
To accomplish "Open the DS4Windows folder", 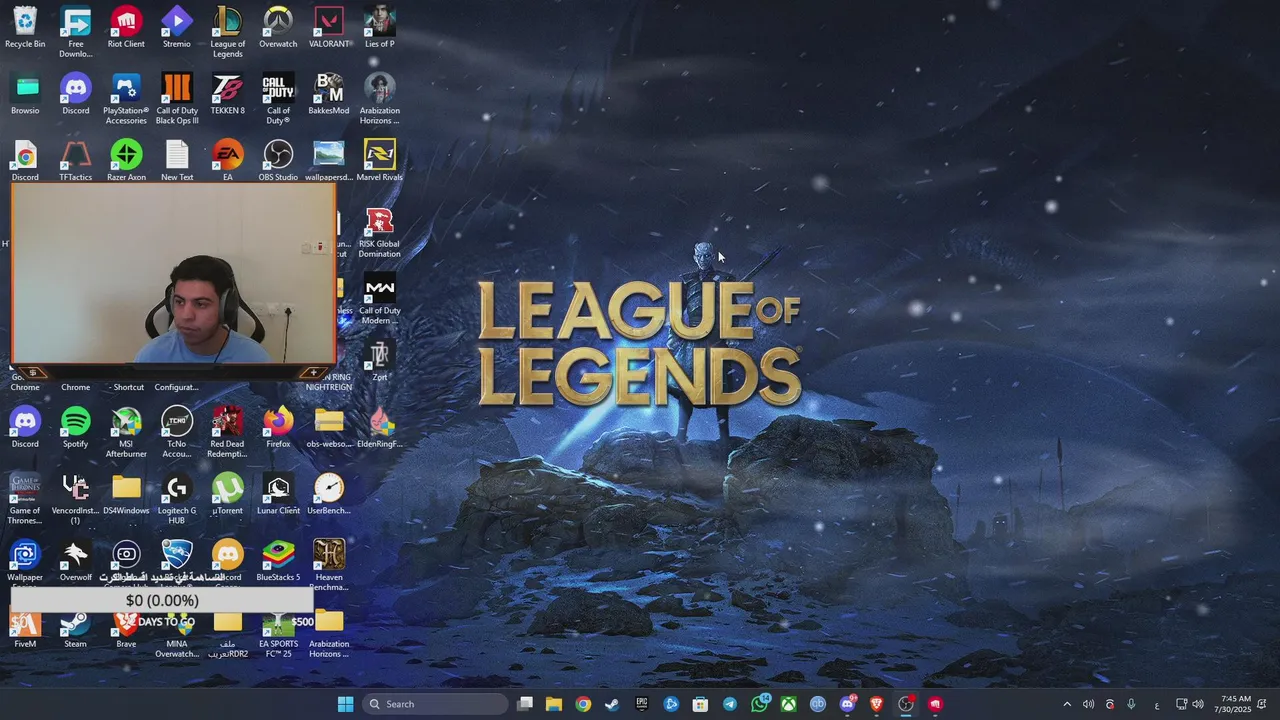I will point(126,494).
